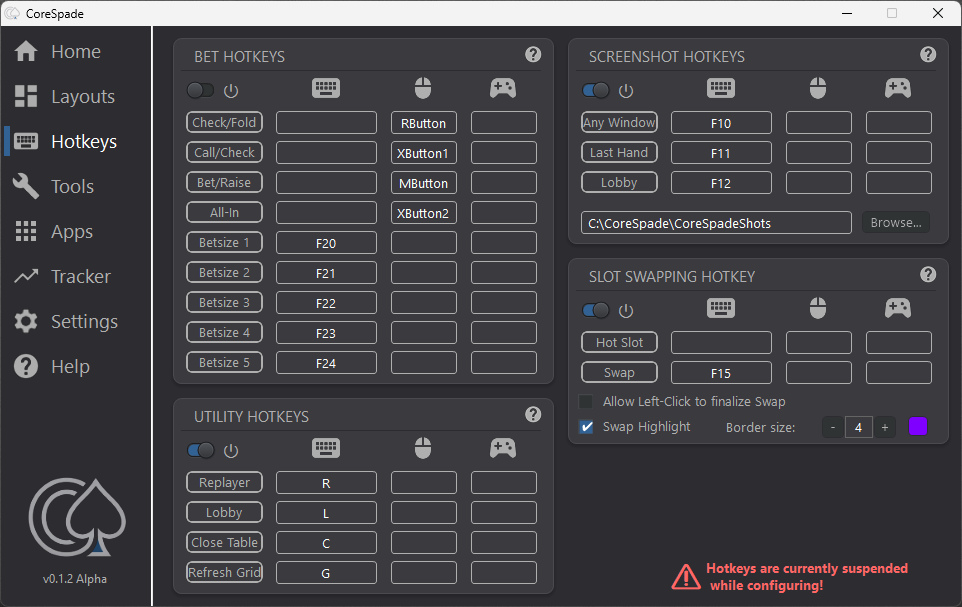Click the Slot Swapping Hotkey help icon
Viewport: 962px width, 607px height.
(x=928, y=274)
